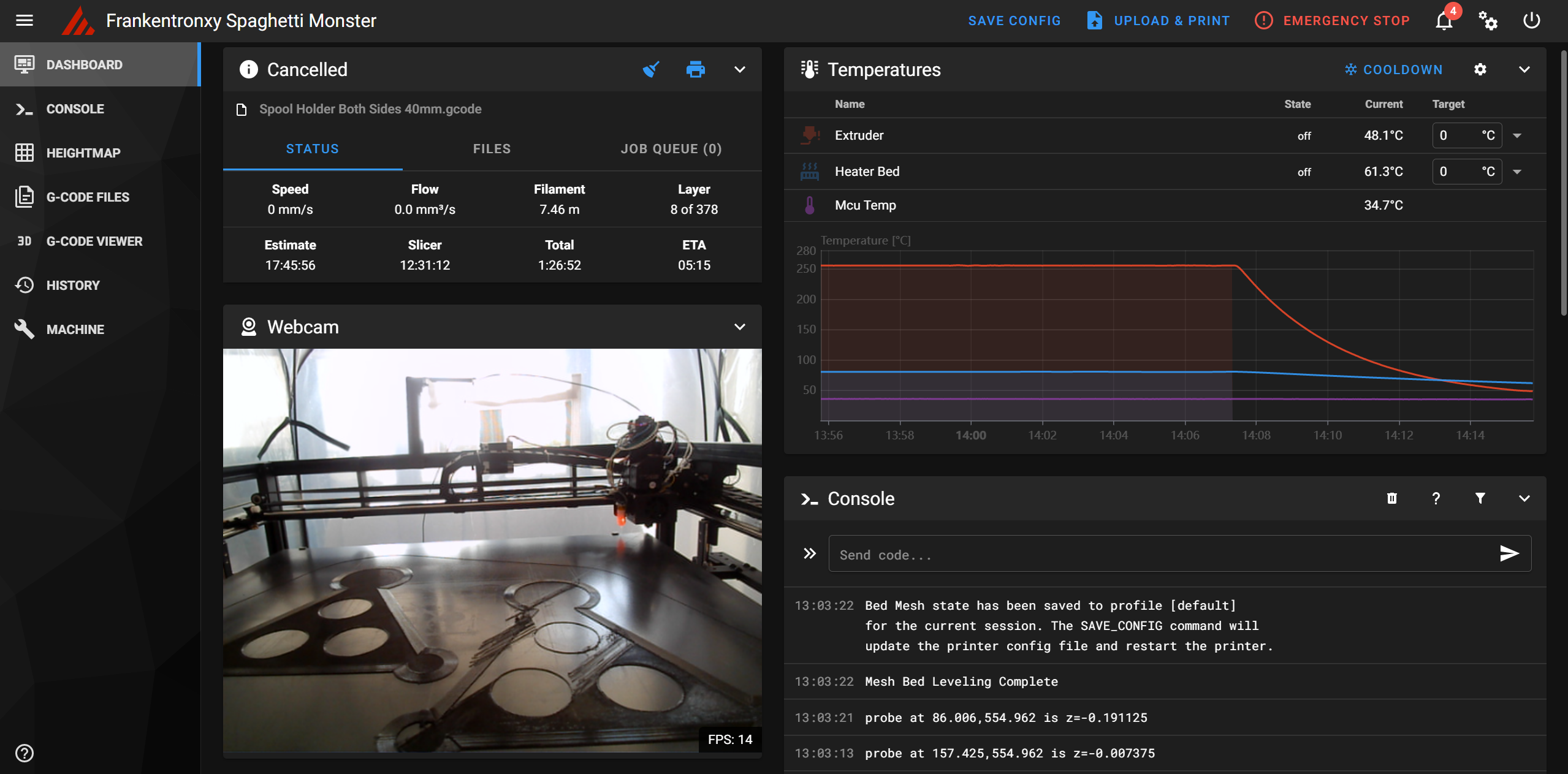
Task: Open the G-Code Viewer page
Action: (x=101, y=241)
